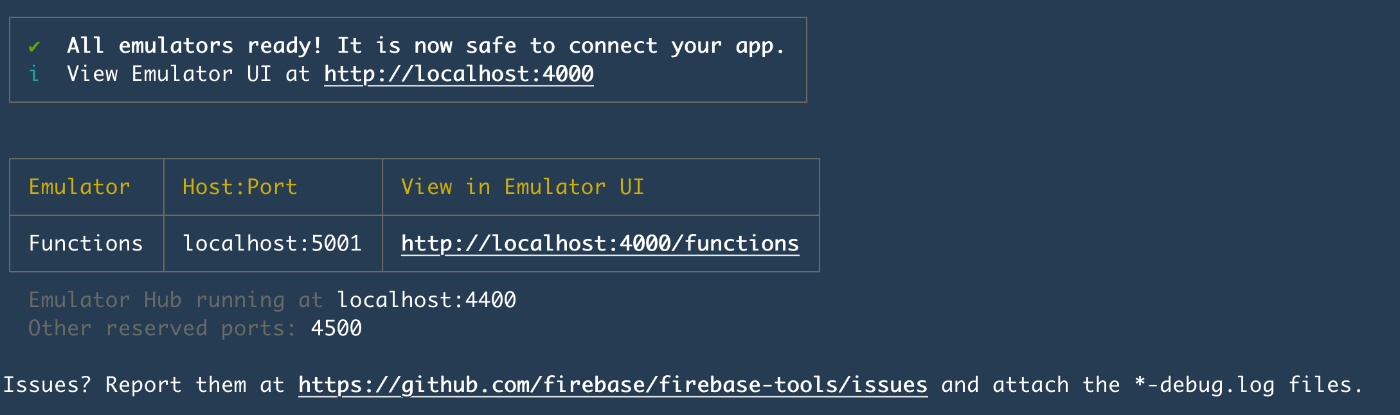Select the 'localhost:5001' host cell

tap(272, 243)
